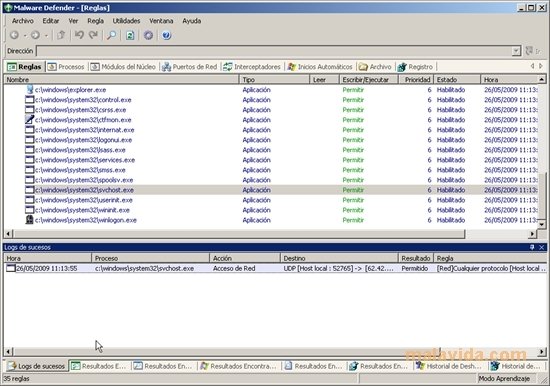This screenshot has height=386, width=550.
Task: Select rule c:\windows\system32\csrss.exe
Action: click(x=81, y=110)
